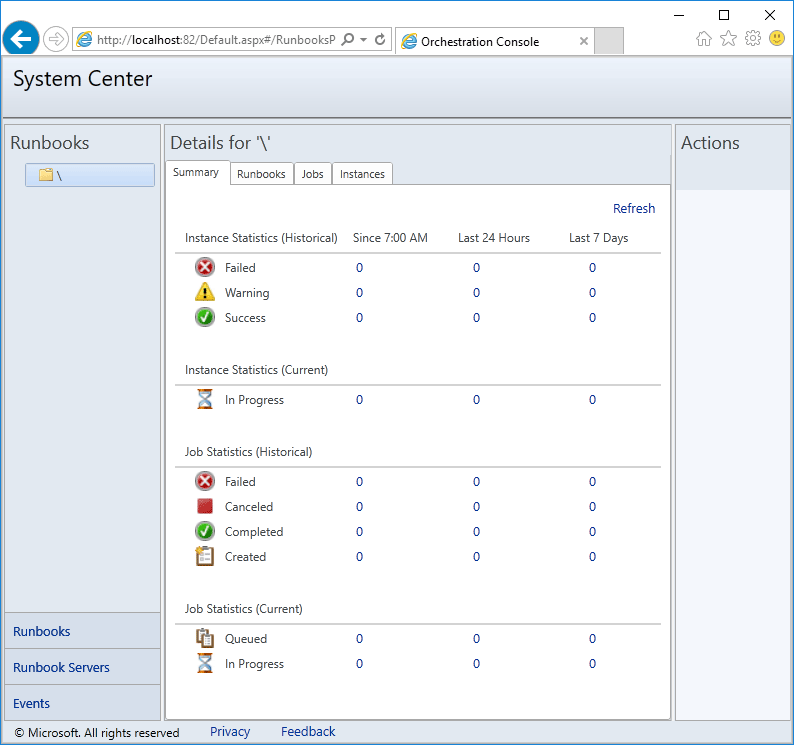Click the green Completed checkmark icon

click(x=205, y=531)
